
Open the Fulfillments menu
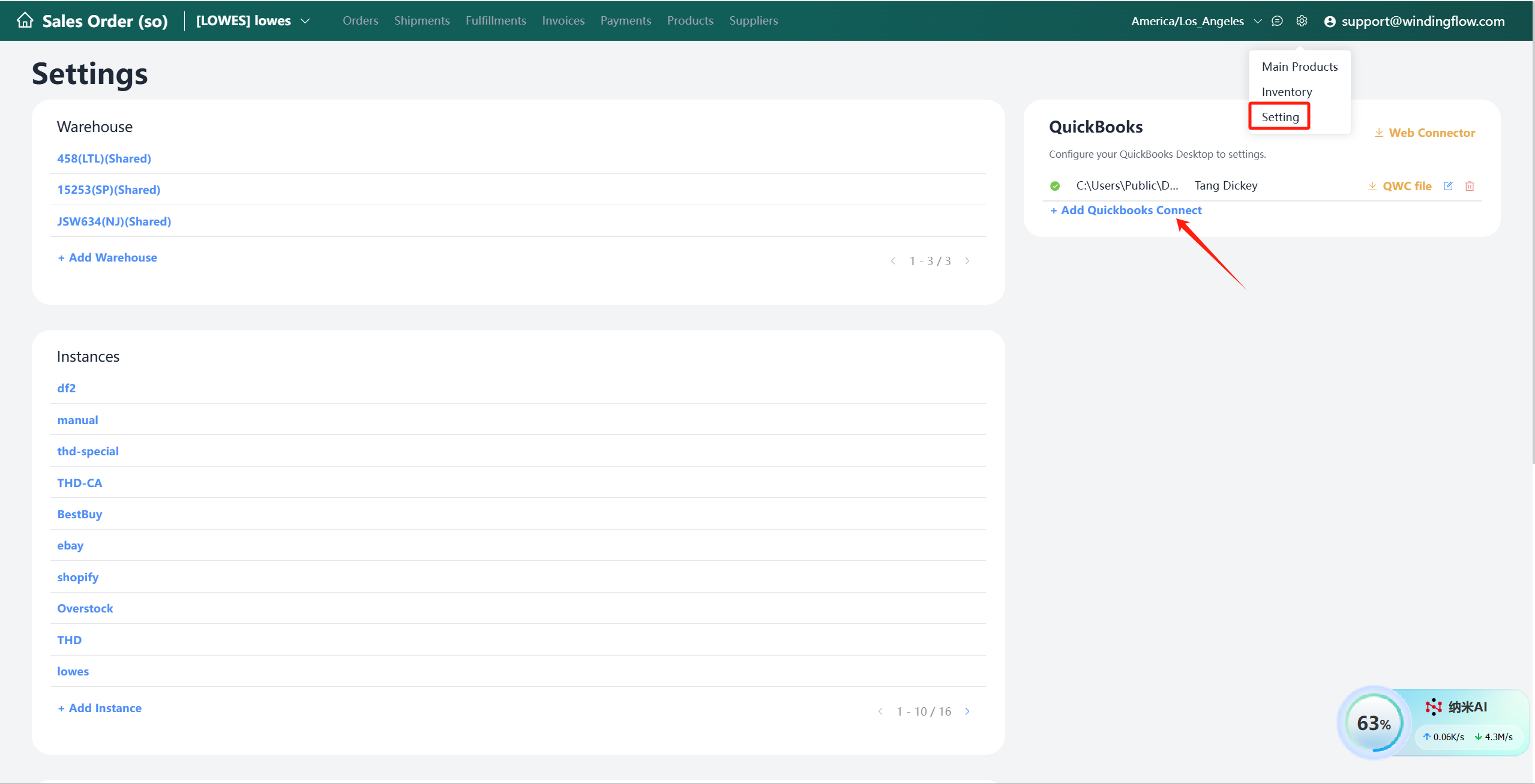(x=496, y=20)
